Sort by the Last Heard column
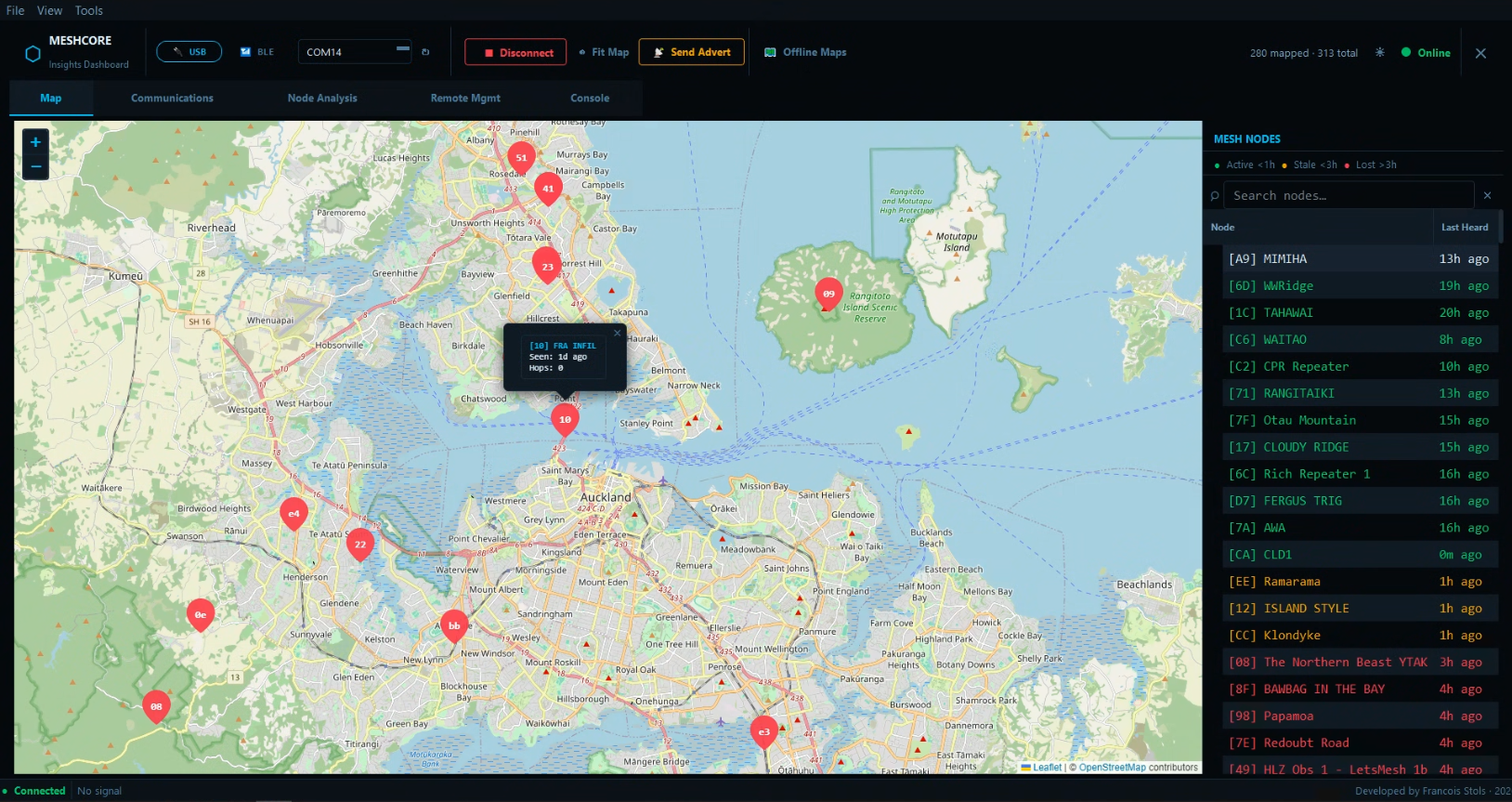Image resolution: width=1512 pixels, height=802 pixels. [1465, 227]
